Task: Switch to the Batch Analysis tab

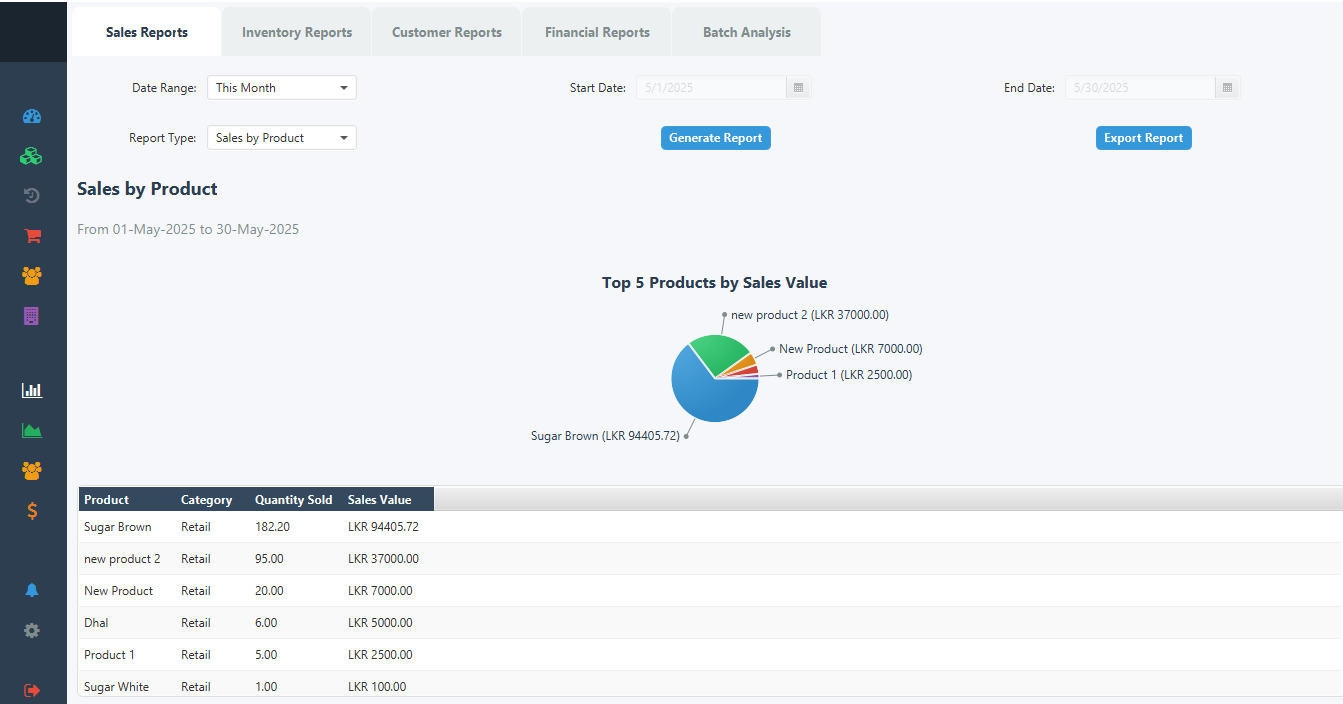Action: (x=747, y=32)
